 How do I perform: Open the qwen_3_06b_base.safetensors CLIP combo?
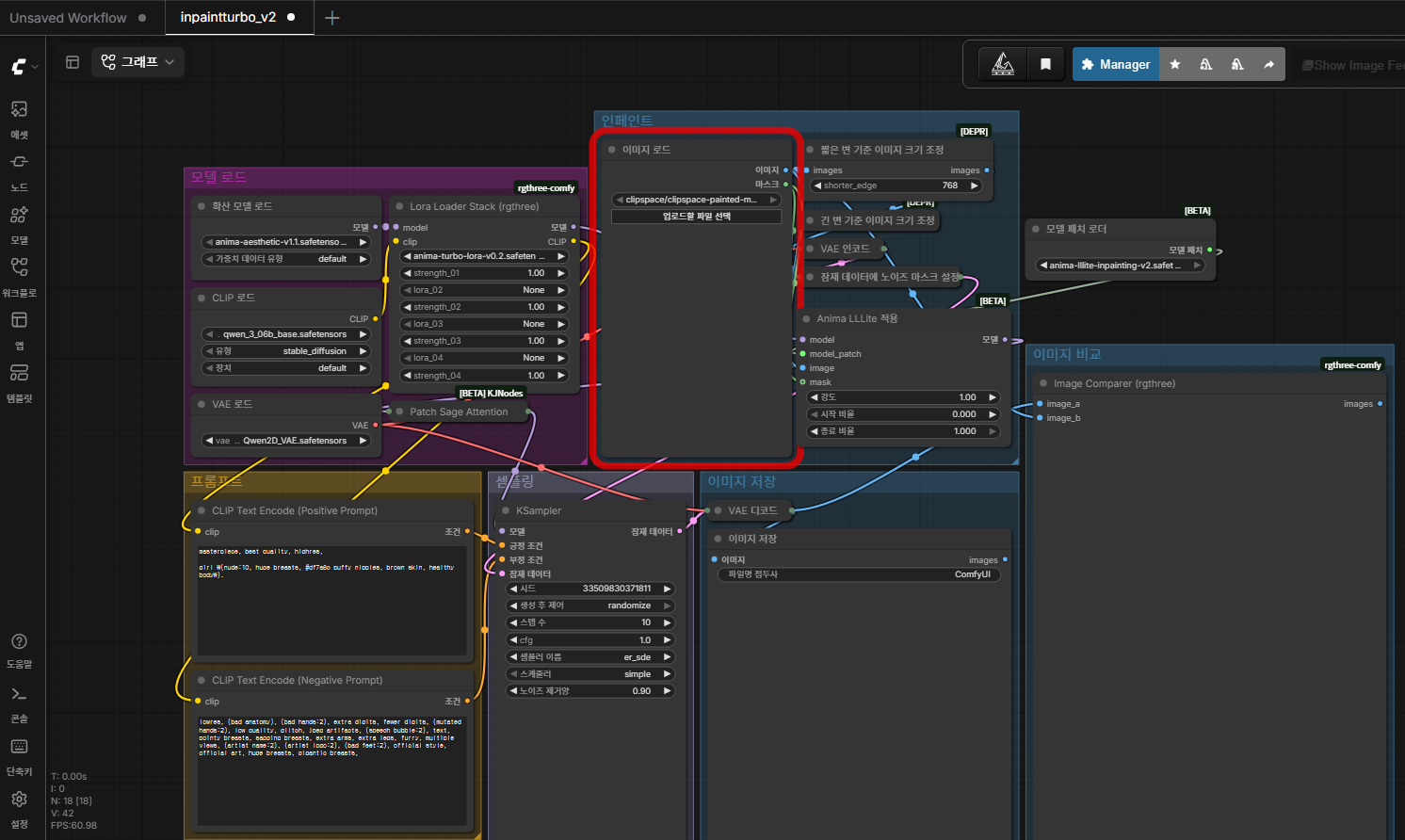pyautogui.click(x=286, y=334)
